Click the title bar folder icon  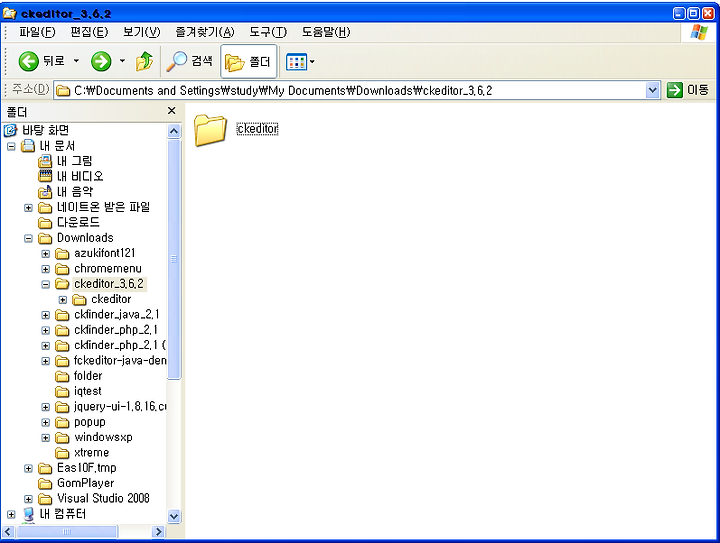[x=10, y=13]
